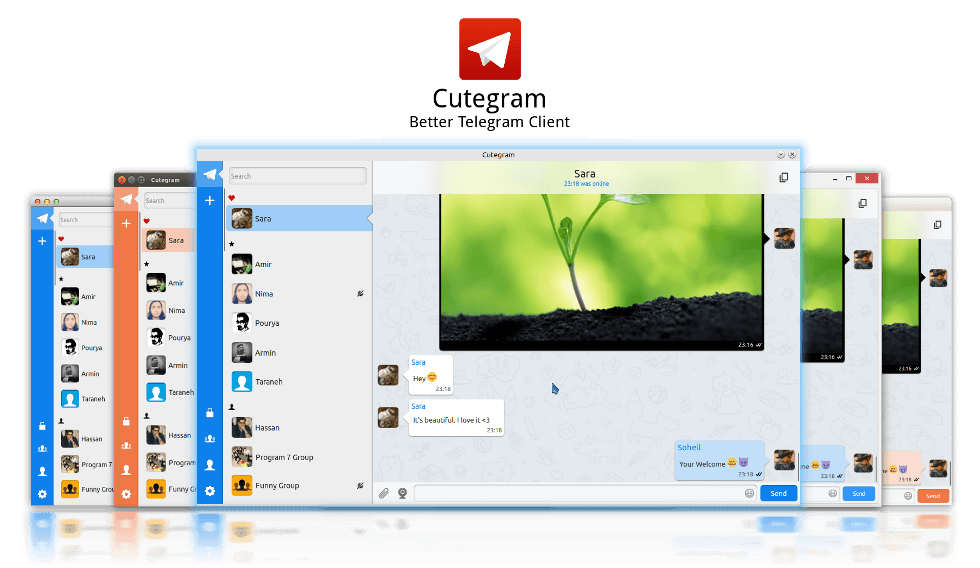This screenshot has width=980, height=568.
Task: Click the search field in the leftmost window
Action: (86, 220)
